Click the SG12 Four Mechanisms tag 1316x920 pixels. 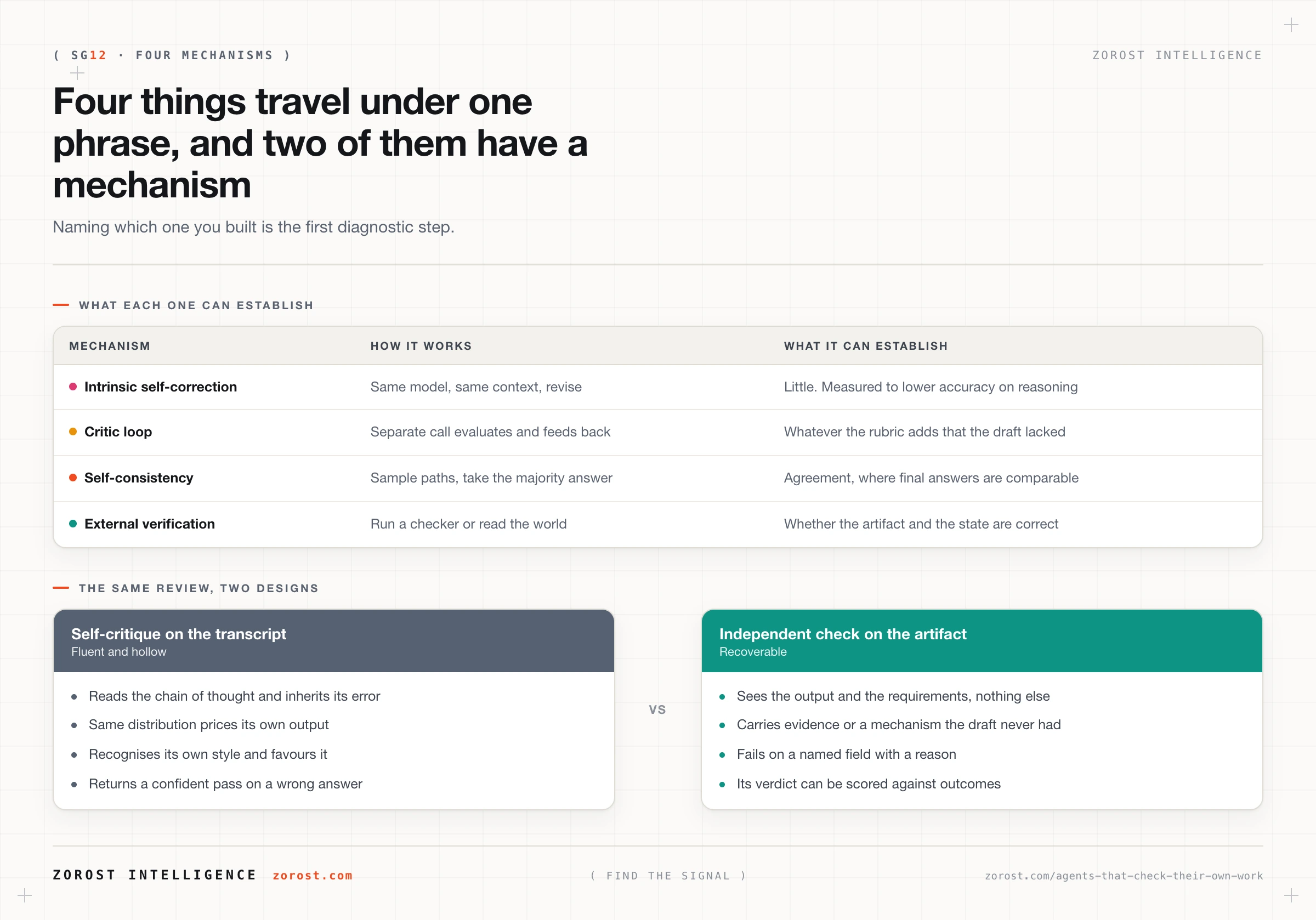[172, 55]
